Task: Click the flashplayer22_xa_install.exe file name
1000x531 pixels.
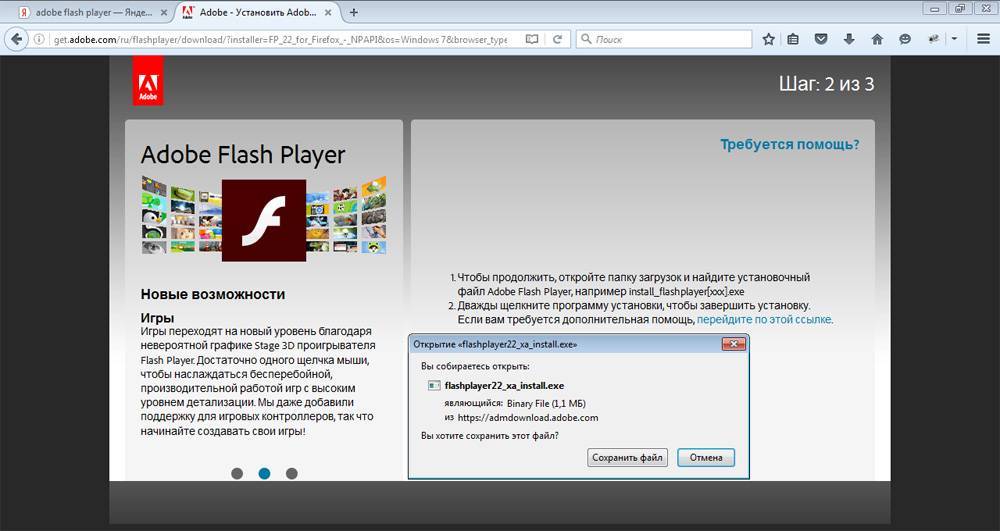Action: [504, 386]
